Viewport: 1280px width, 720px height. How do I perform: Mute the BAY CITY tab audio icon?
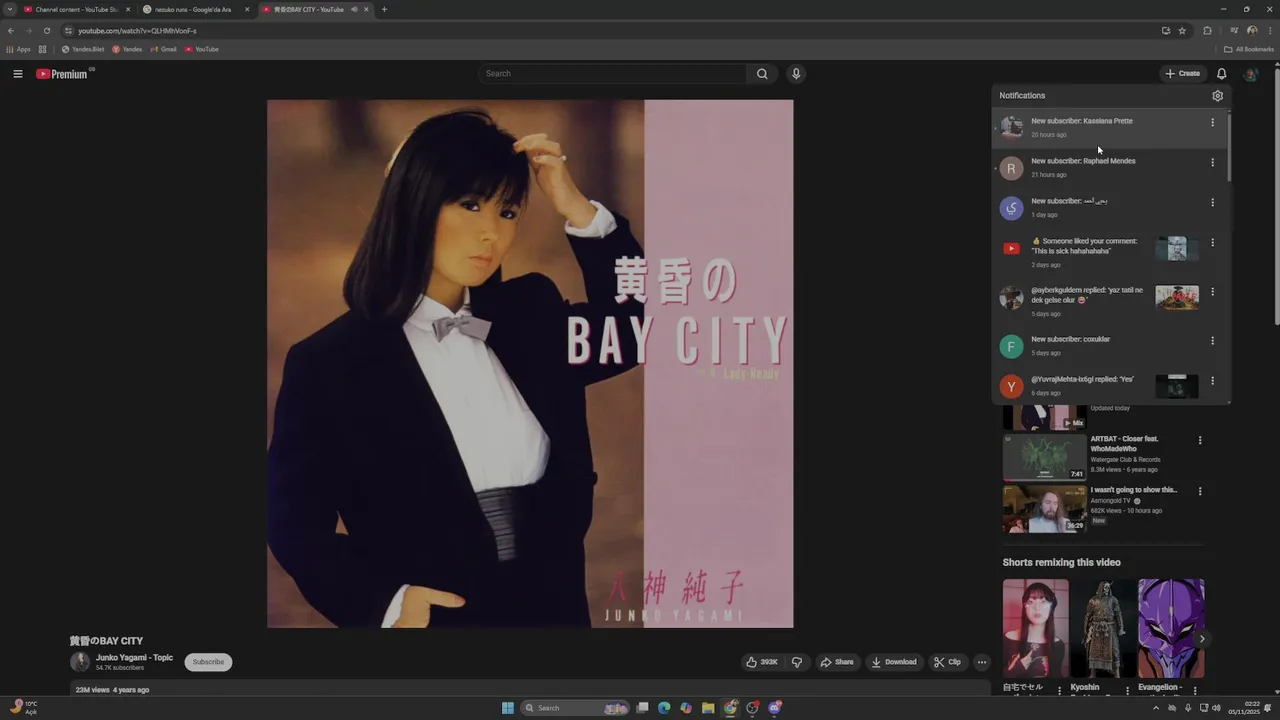(353, 9)
